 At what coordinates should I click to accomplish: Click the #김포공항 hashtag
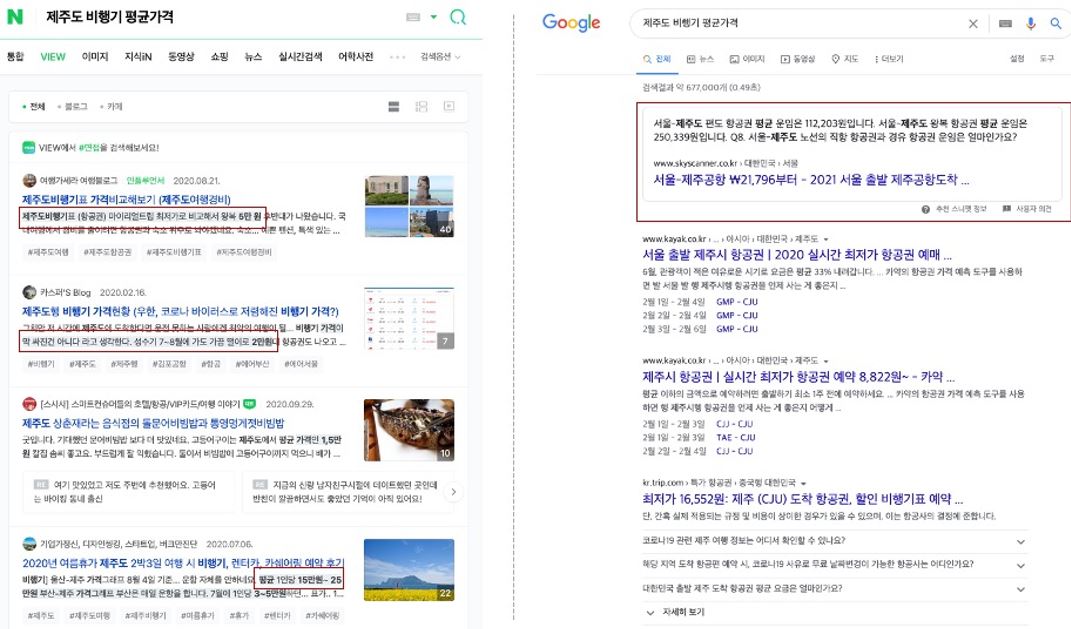pos(169,364)
